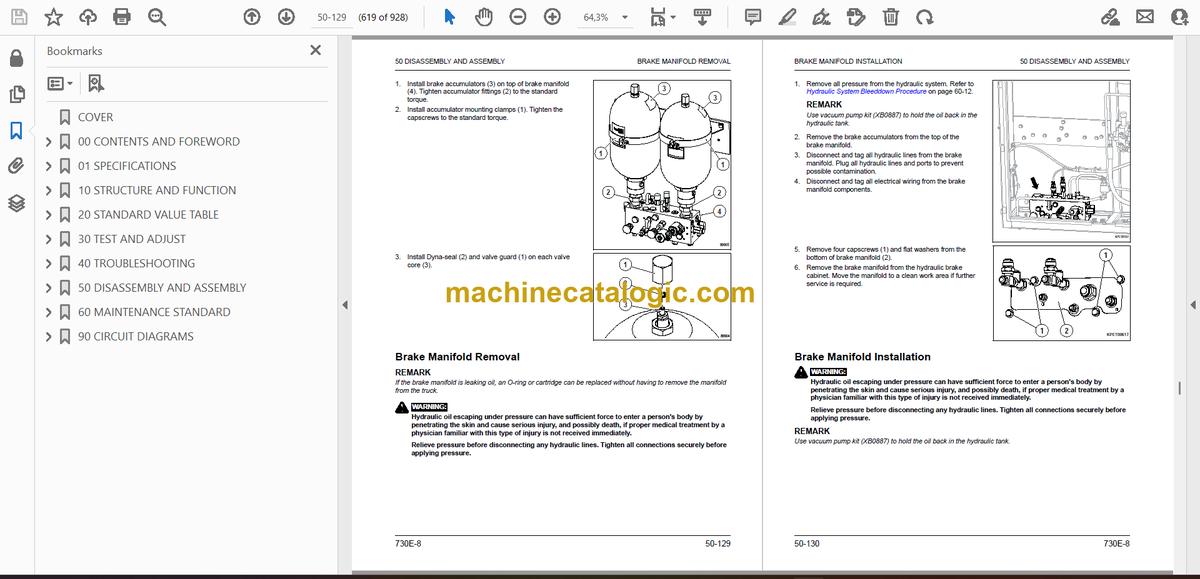Screen dimensions: 1200x579
Task: Open share with others person icon
Action: pyautogui.click(x=1179, y=17)
